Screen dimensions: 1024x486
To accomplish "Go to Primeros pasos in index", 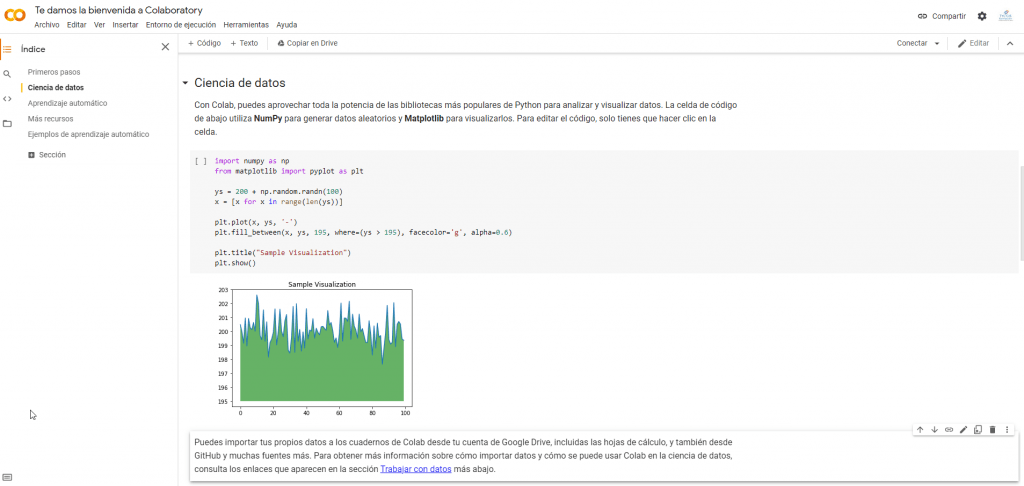I will point(54,72).
